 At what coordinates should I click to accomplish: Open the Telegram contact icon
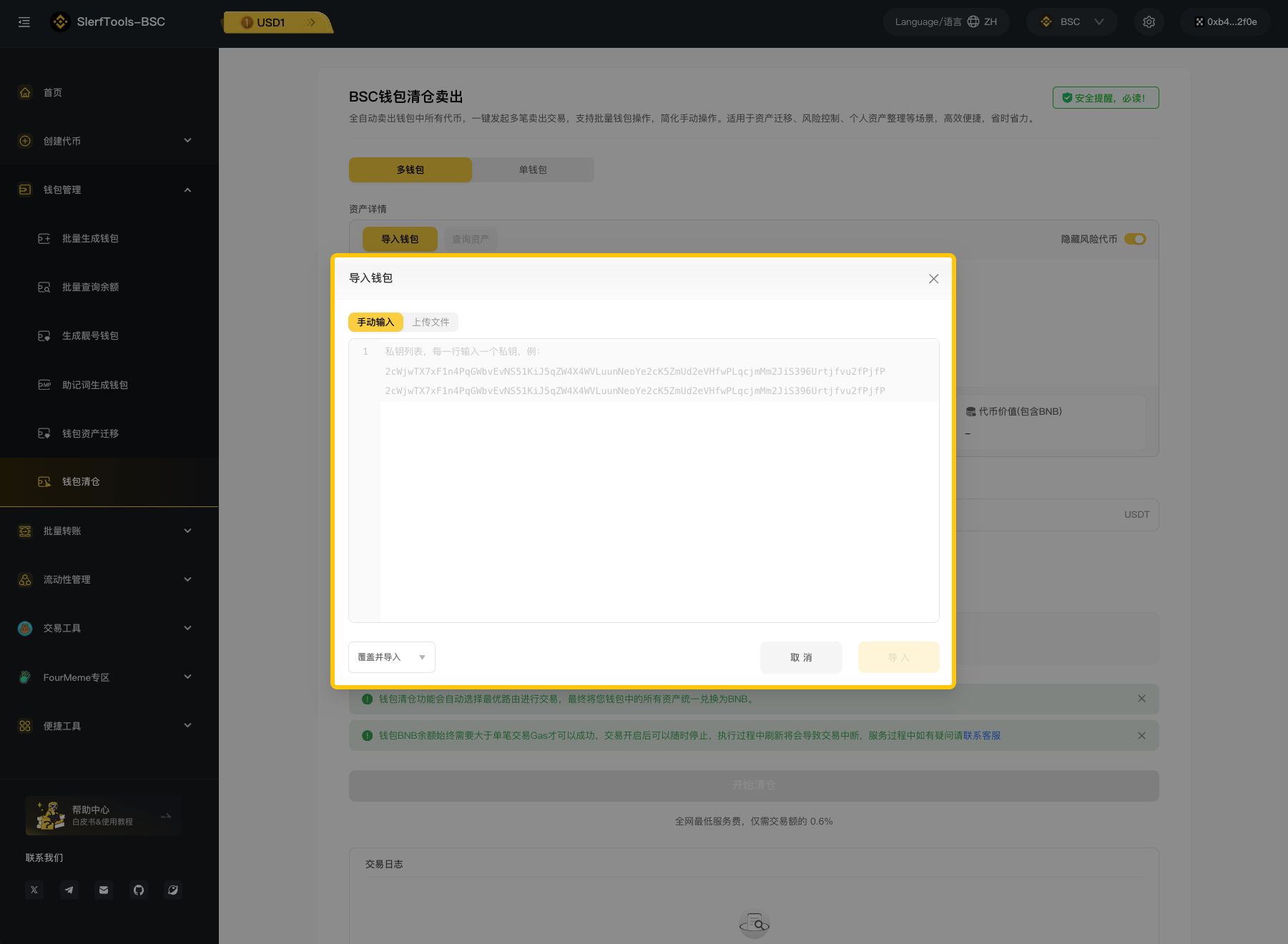(x=69, y=890)
